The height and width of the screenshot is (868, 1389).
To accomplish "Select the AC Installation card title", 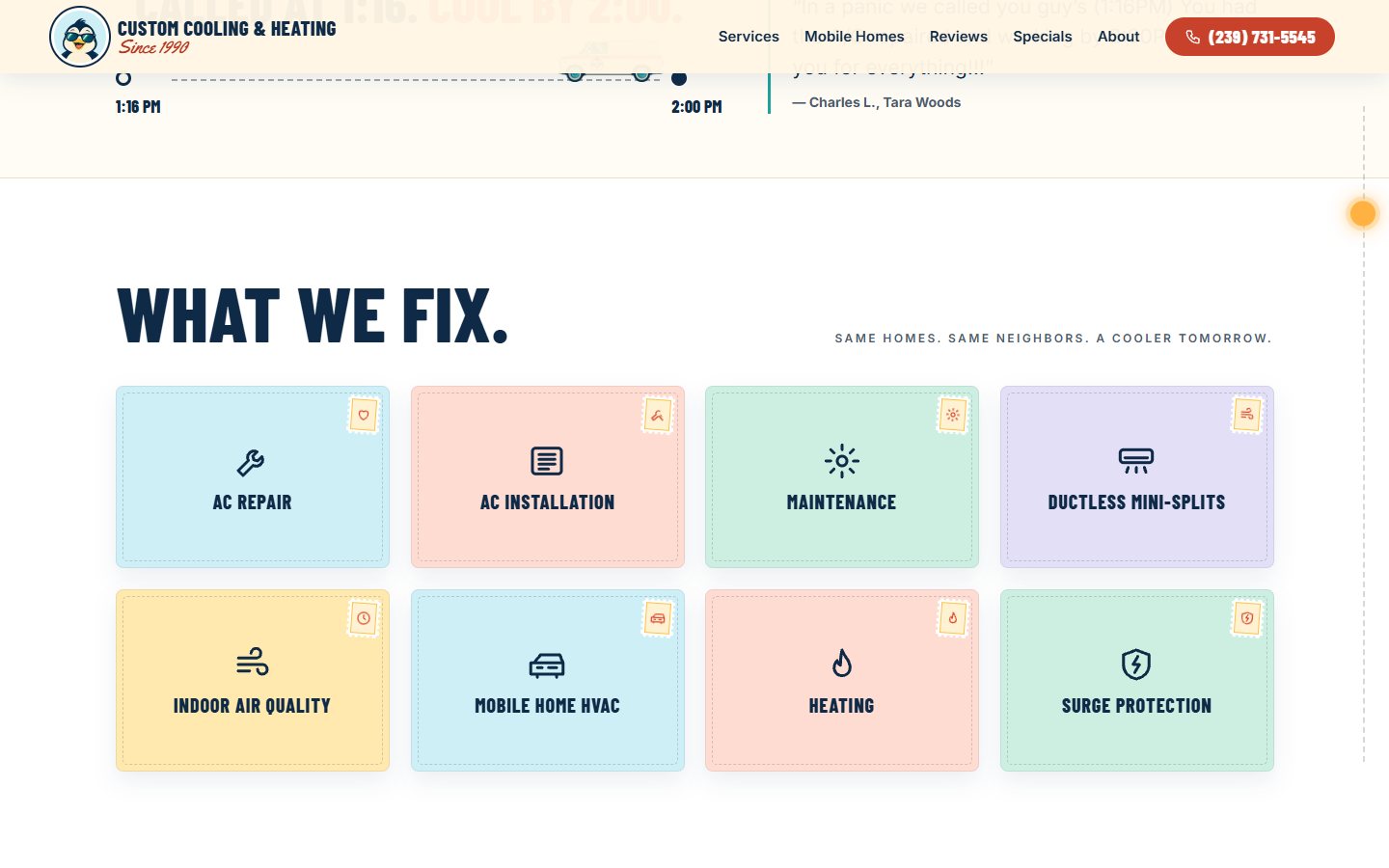I will [547, 502].
